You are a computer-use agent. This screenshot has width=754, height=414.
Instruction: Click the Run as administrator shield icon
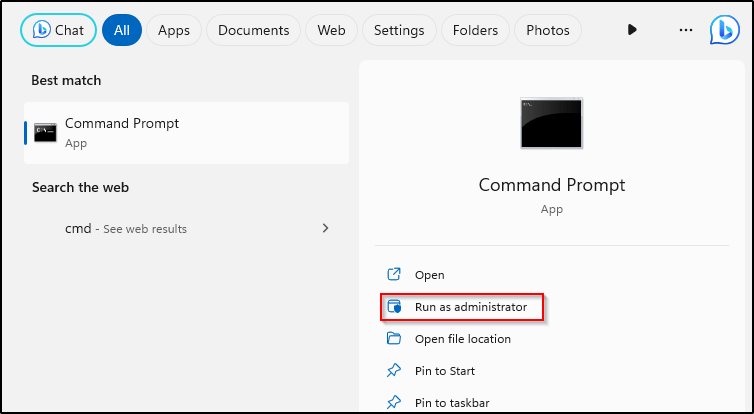(394, 307)
